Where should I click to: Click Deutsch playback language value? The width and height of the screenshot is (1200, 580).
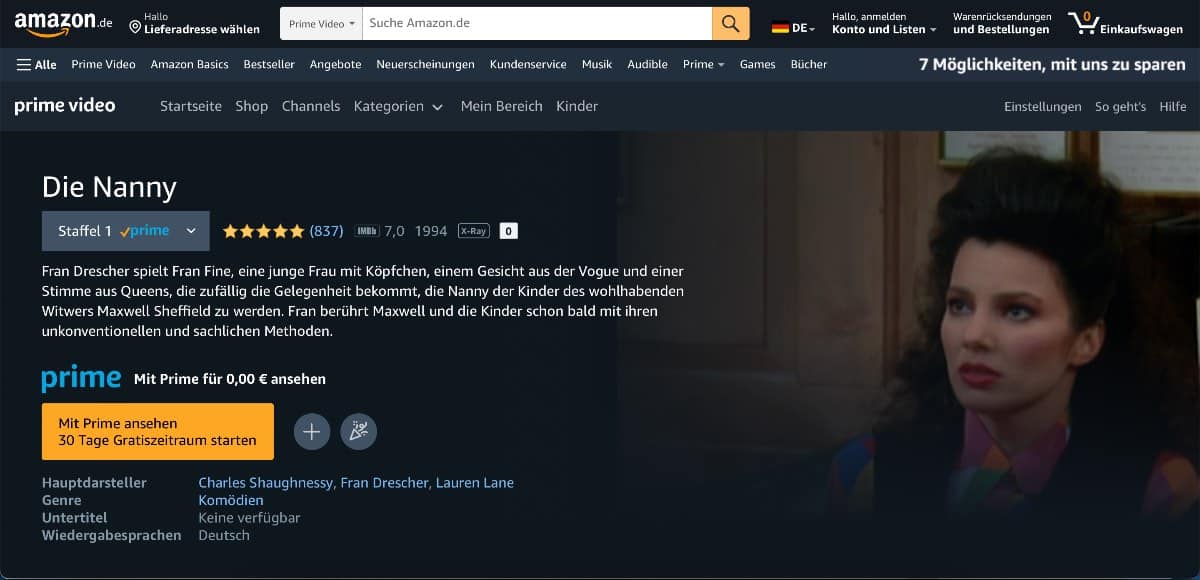[224, 535]
